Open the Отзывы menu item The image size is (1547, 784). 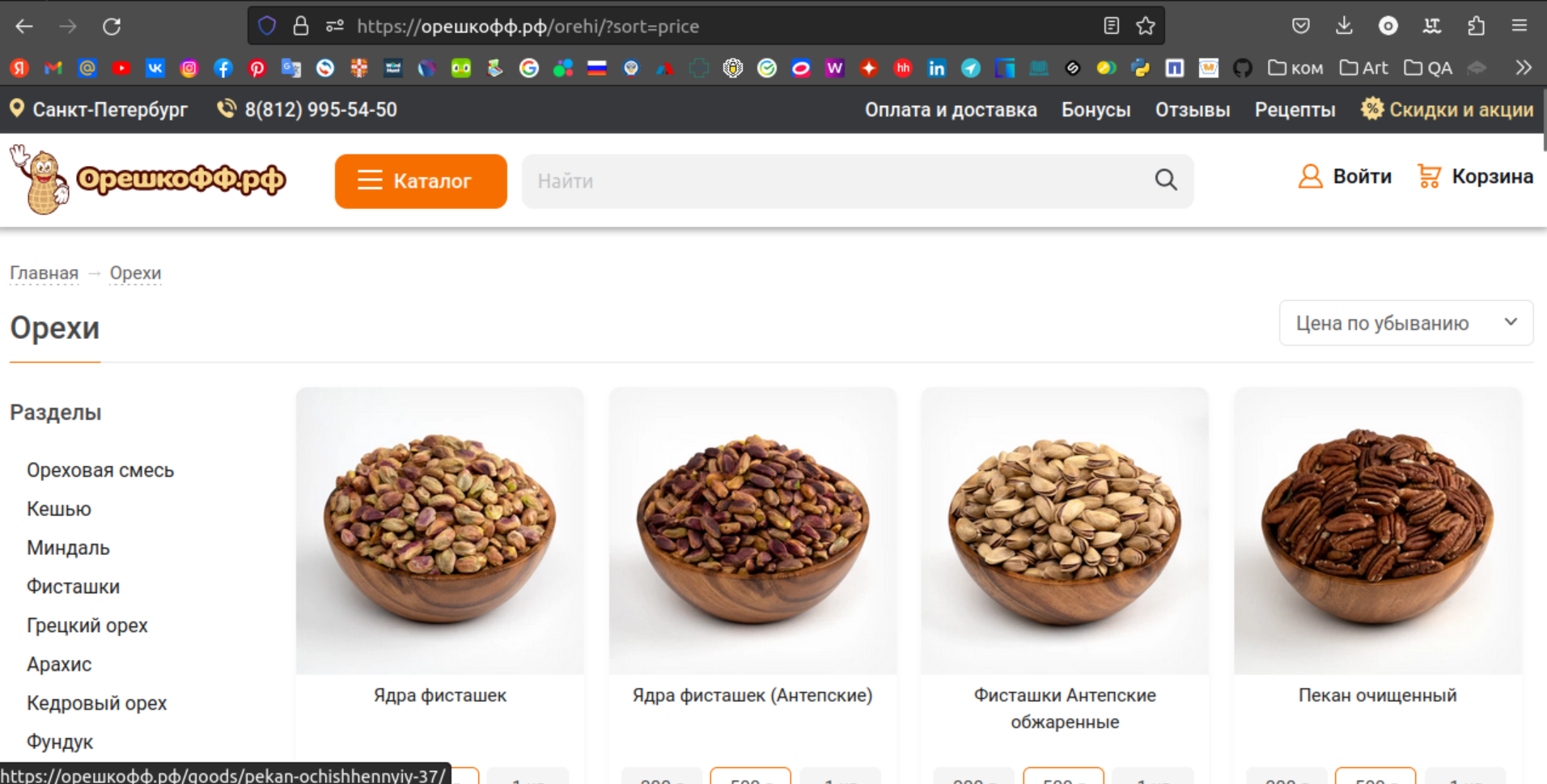tap(1193, 109)
